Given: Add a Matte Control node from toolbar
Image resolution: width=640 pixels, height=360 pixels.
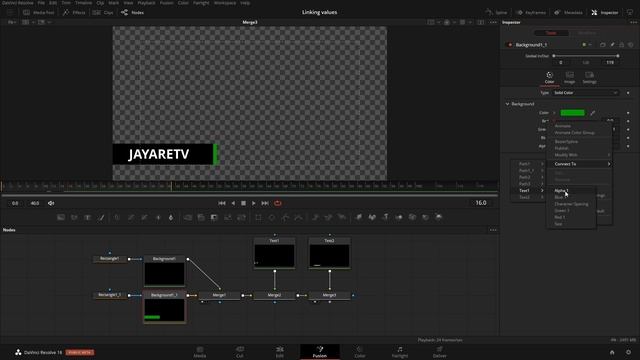Looking at the screenshot, I should pos(214,218).
